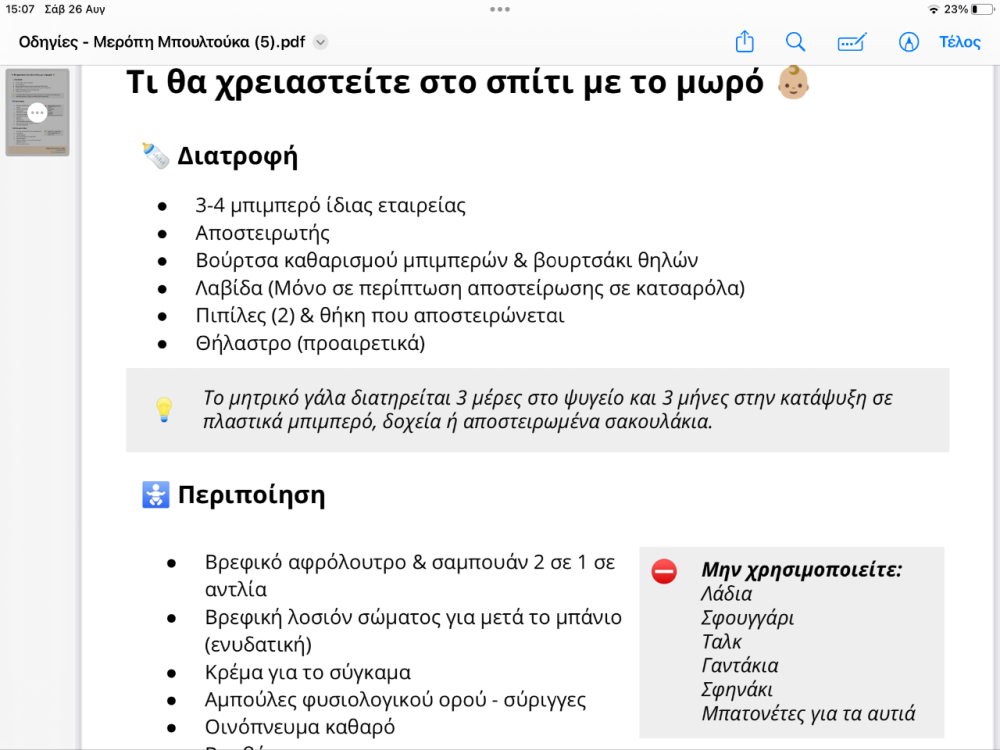Viewport: 1000px width, 750px height.
Task: Open the search magnifier in the PDF toolbar
Action: pos(795,42)
